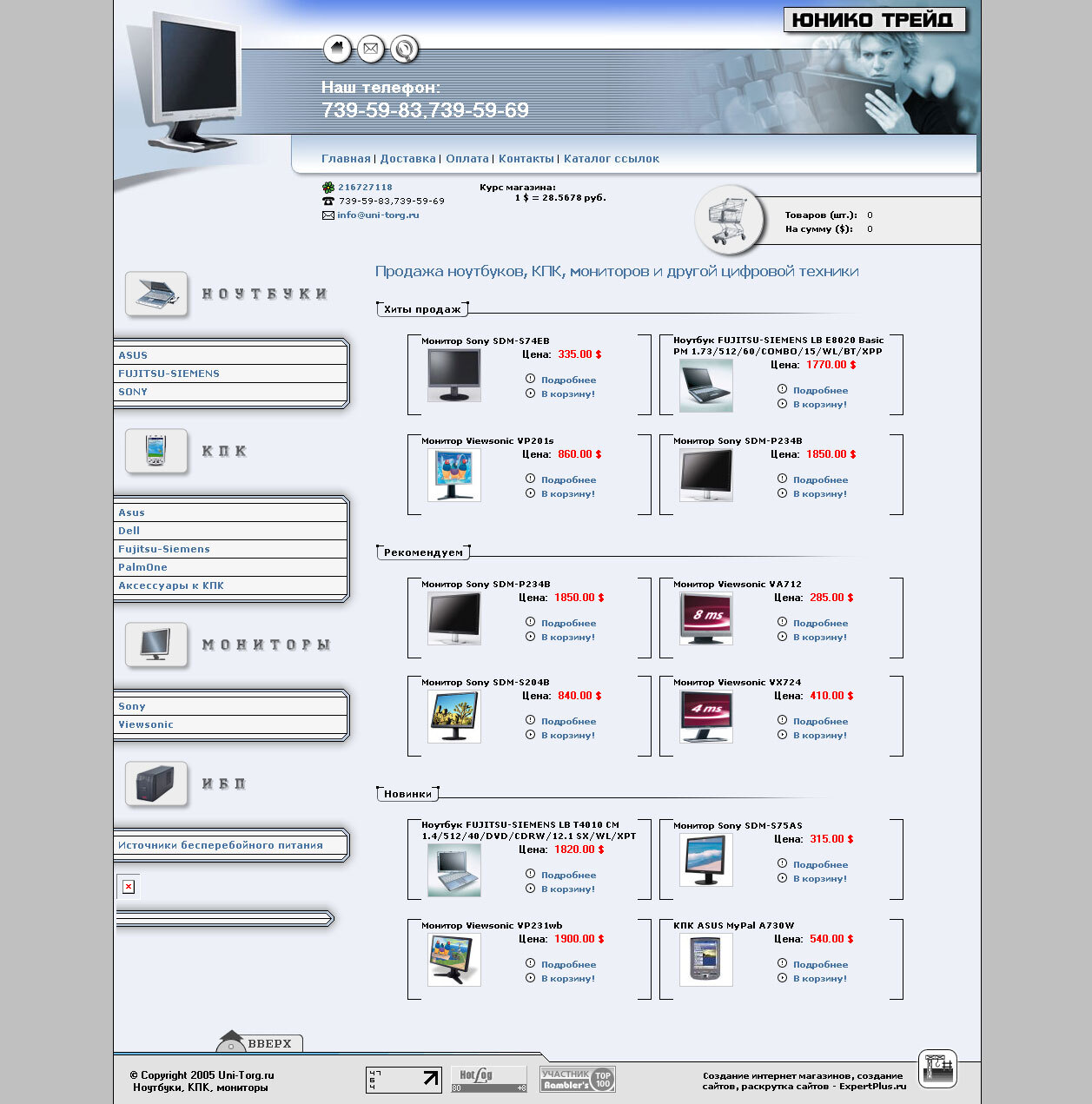Open the Оплата menu item
Viewport: 1092px width, 1104px height.
467,159
